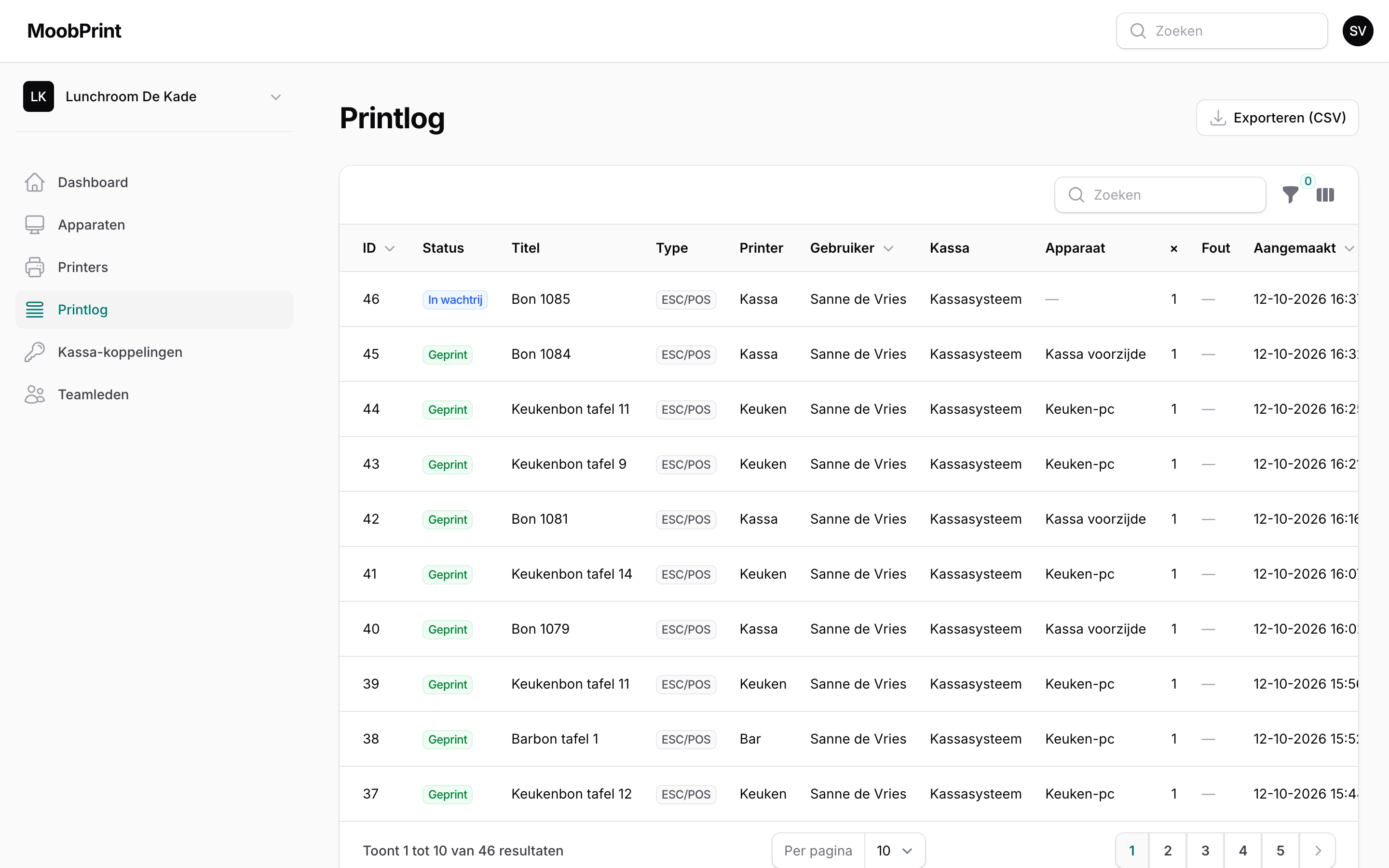Select Printlog in sidebar
Screen dimensions: 1389x868
(154, 310)
